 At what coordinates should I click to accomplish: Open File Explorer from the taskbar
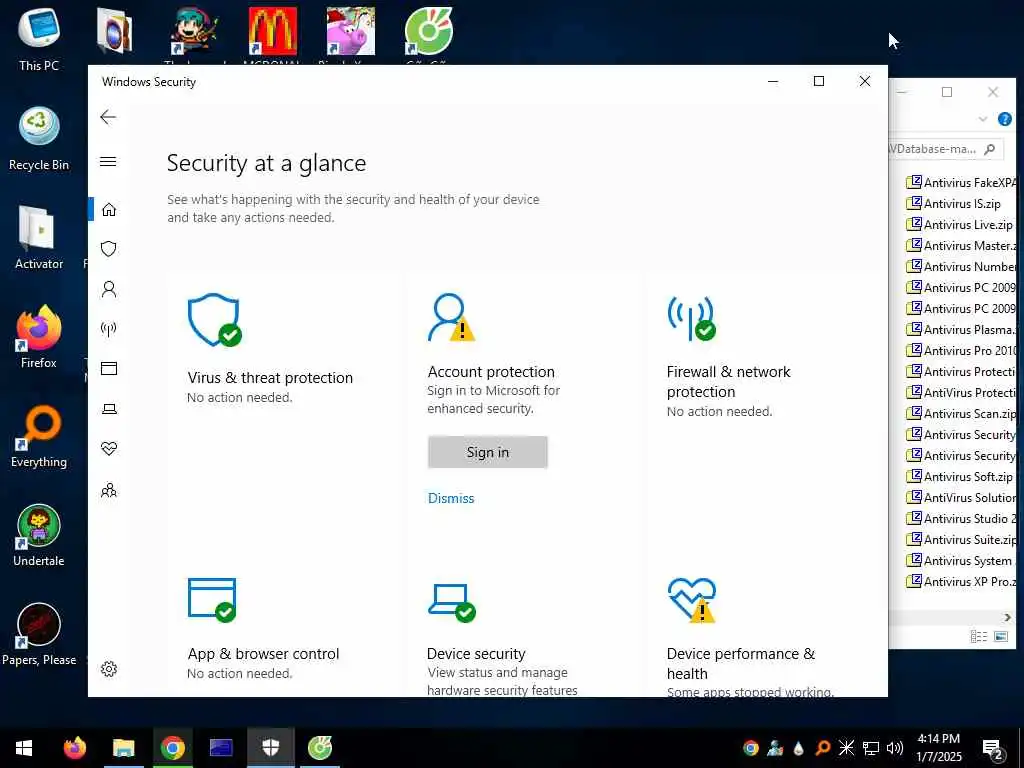coord(123,748)
